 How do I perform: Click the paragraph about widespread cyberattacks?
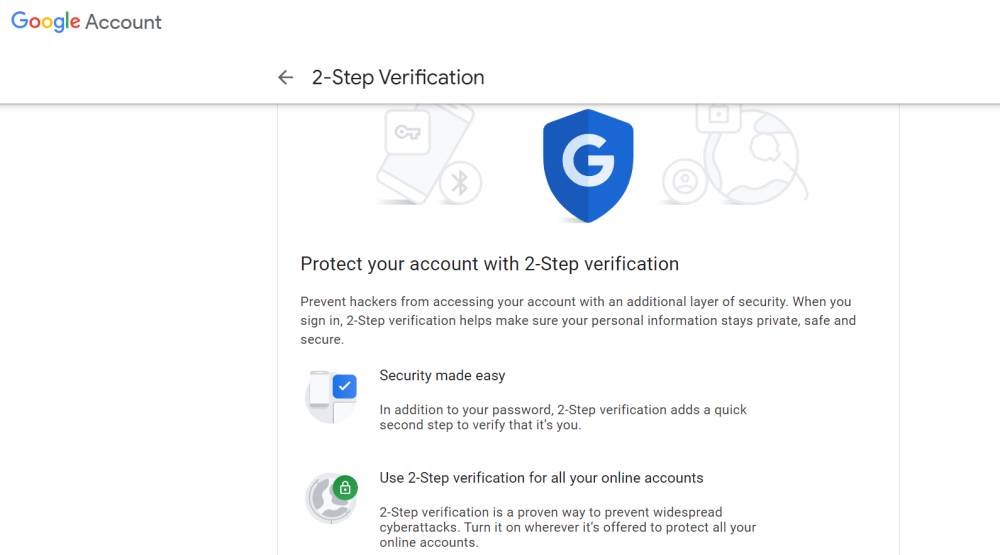pos(568,527)
